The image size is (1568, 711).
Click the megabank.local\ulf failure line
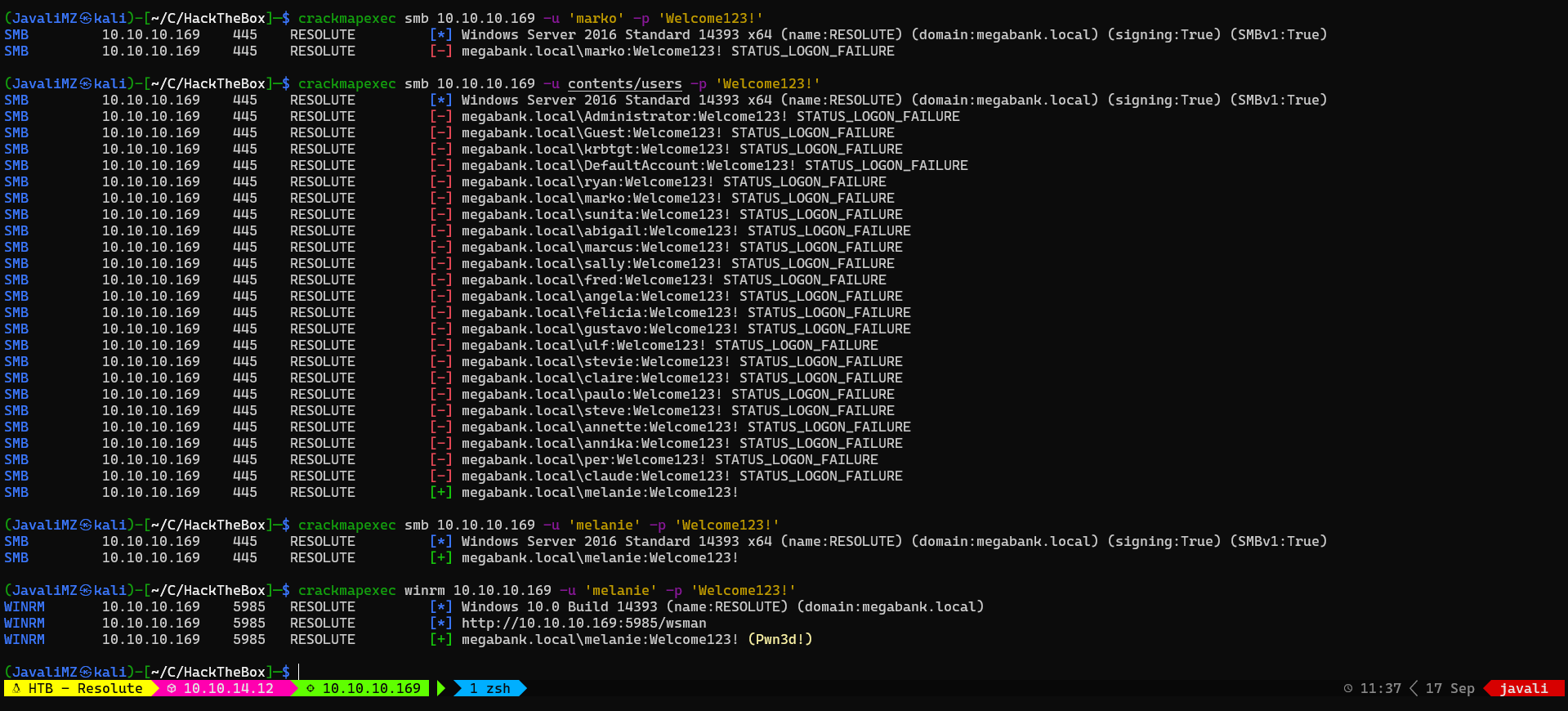coord(670,345)
